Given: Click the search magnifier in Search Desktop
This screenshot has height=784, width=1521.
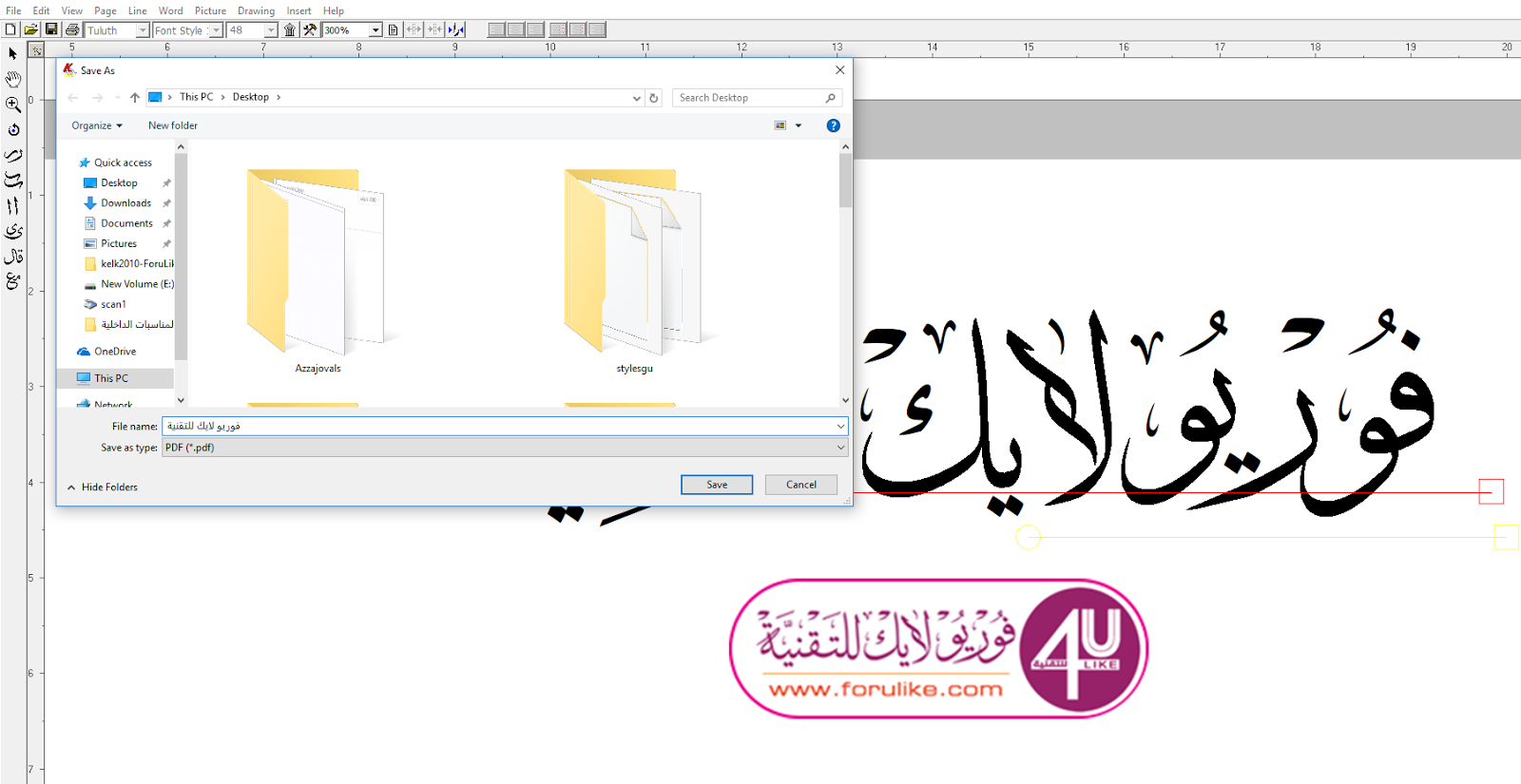Looking at the screenshot, I should click(x=830, y=98).
